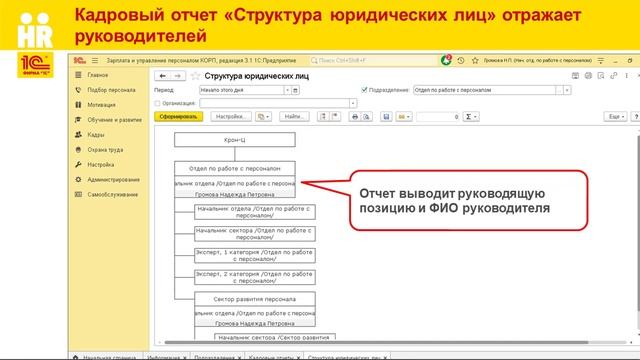Click the 1C logo in the application header
This screenshot has width=640, height=360.
pos(80,60)
